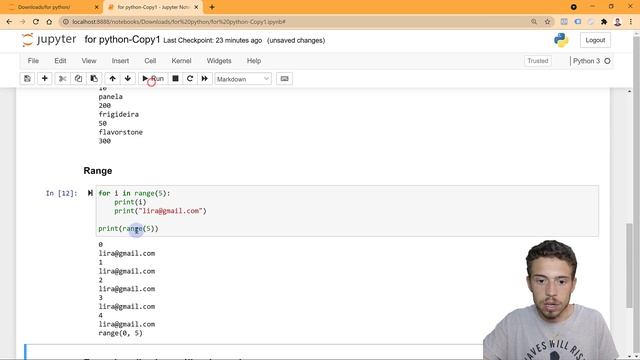The image size is (640, 360).
Task: Open the command palette keyboard icon
Action: click(284, 79)
